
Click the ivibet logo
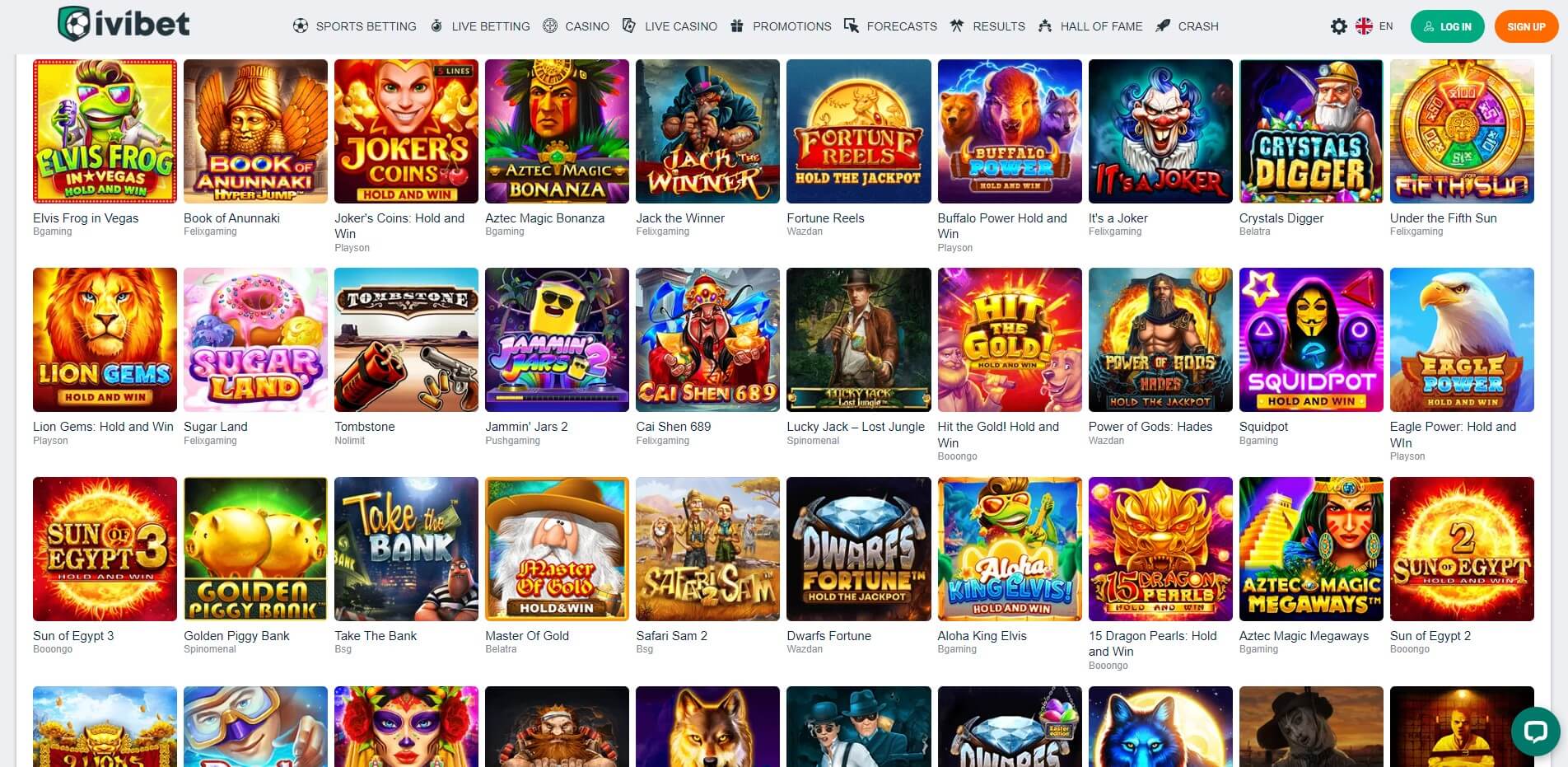[x=124, y=24]
